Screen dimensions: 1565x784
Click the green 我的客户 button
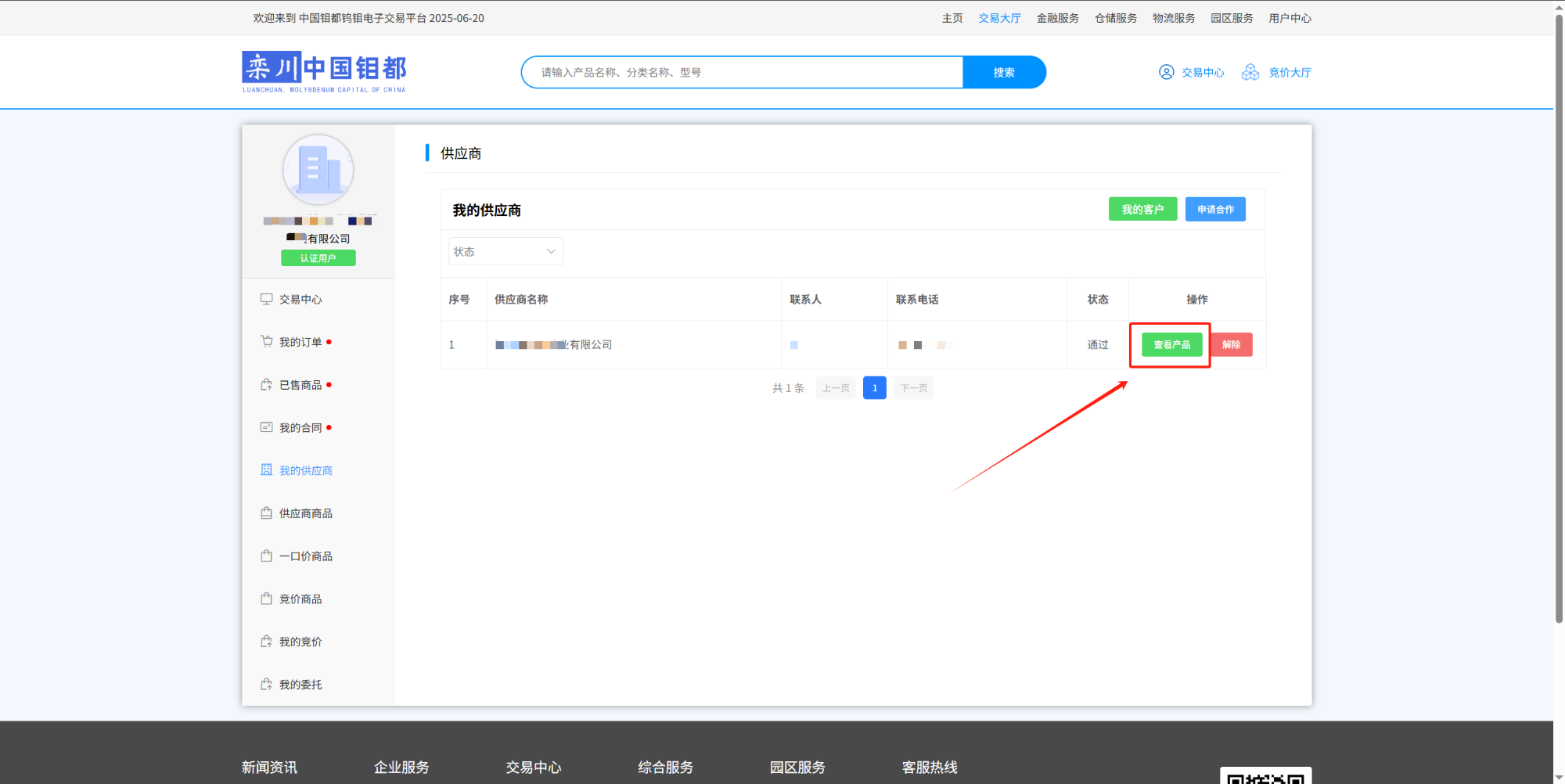[1142, 210]
